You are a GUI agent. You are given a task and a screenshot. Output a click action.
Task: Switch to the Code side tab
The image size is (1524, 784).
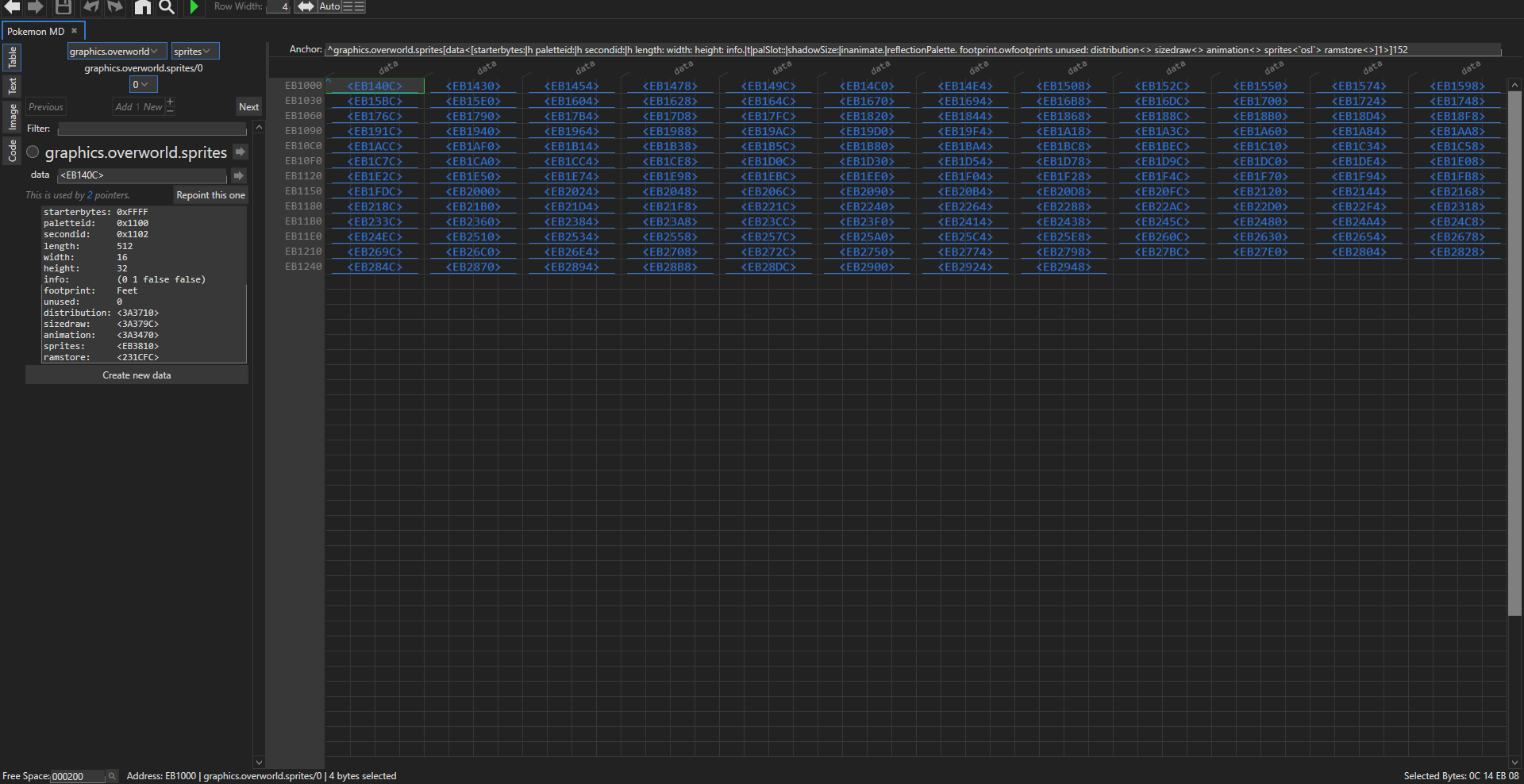[x=12, y=150]
